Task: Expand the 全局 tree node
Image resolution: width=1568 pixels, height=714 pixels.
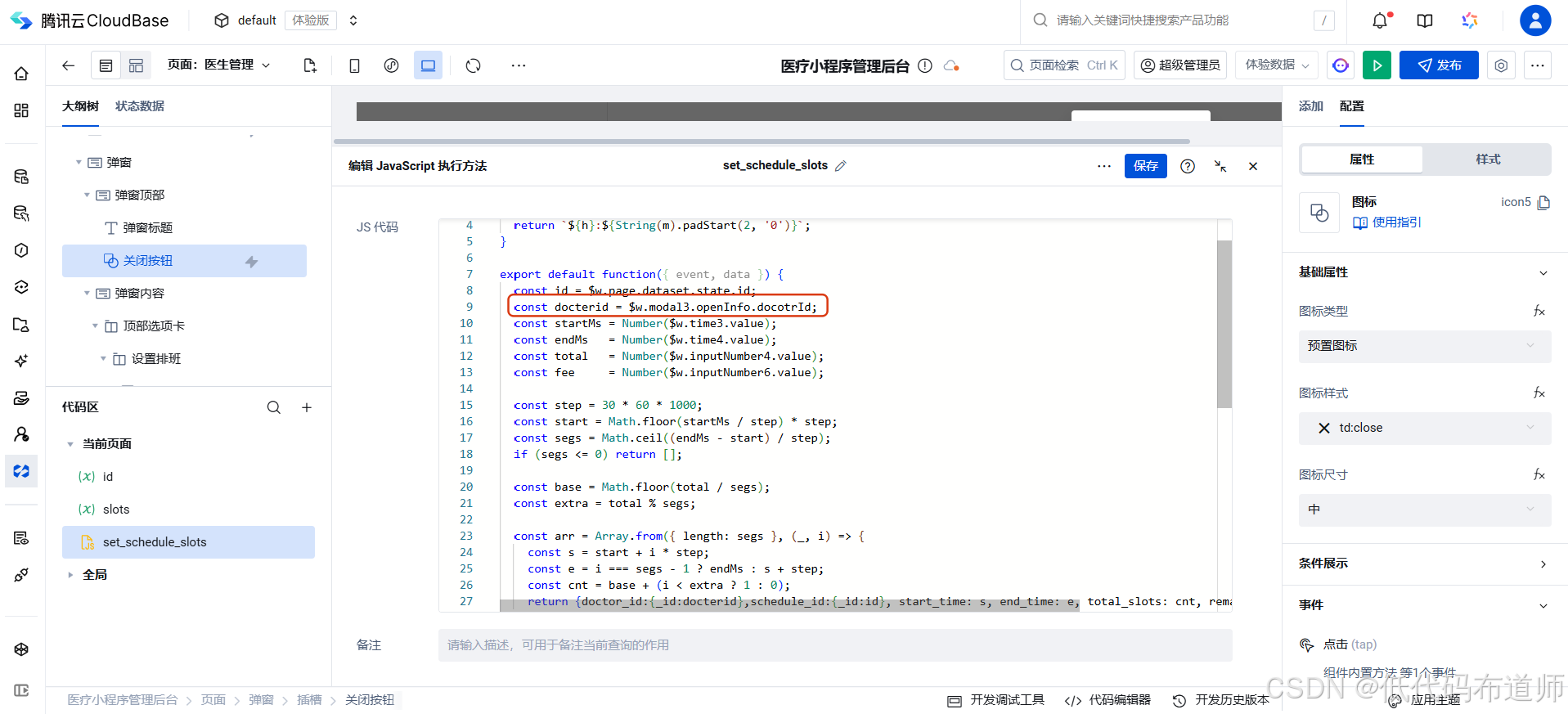Action: click(x=70, y=575)
